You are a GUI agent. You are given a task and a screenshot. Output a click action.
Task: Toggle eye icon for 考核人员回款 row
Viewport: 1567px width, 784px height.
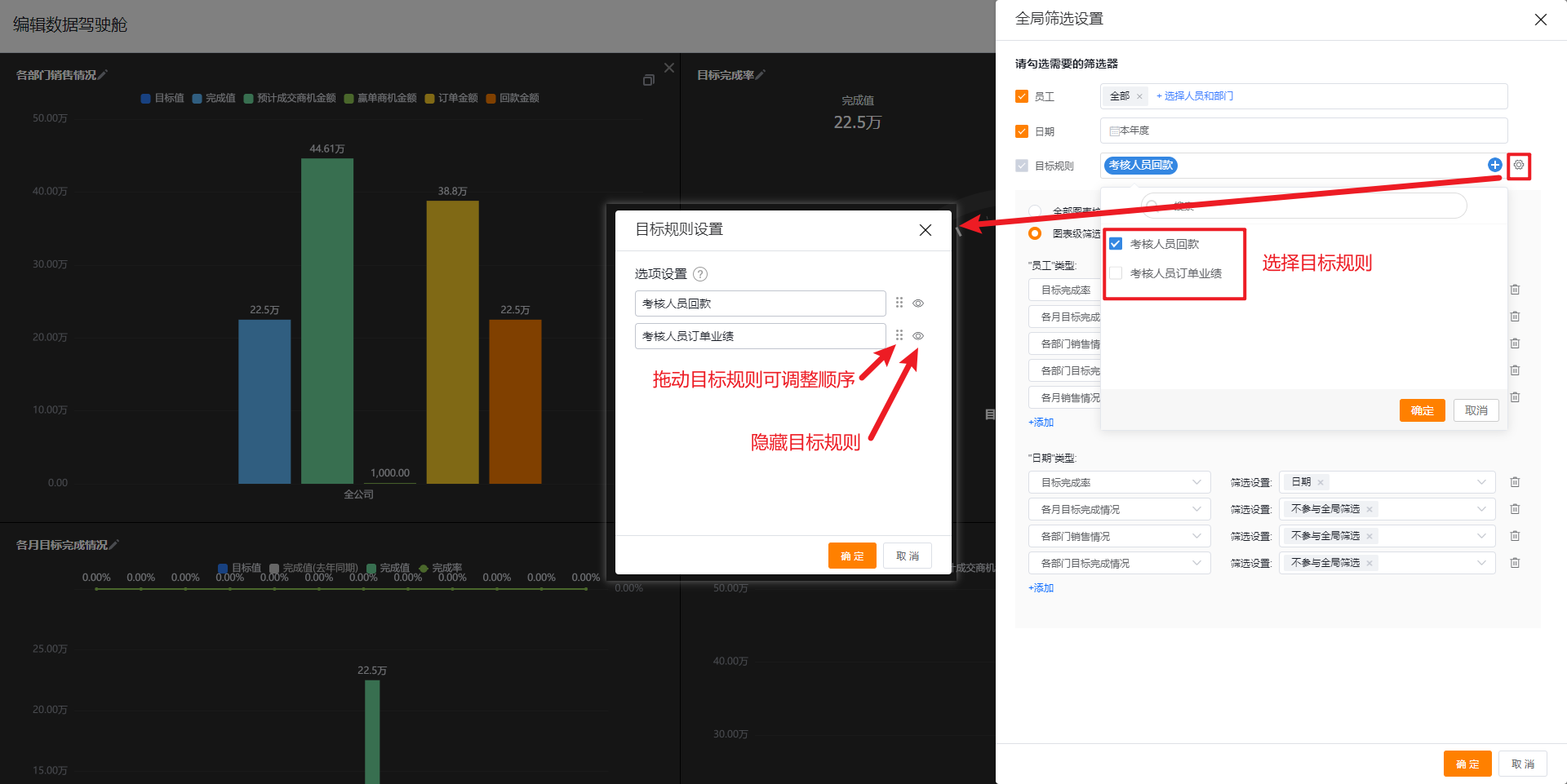(x=918, y=303)
